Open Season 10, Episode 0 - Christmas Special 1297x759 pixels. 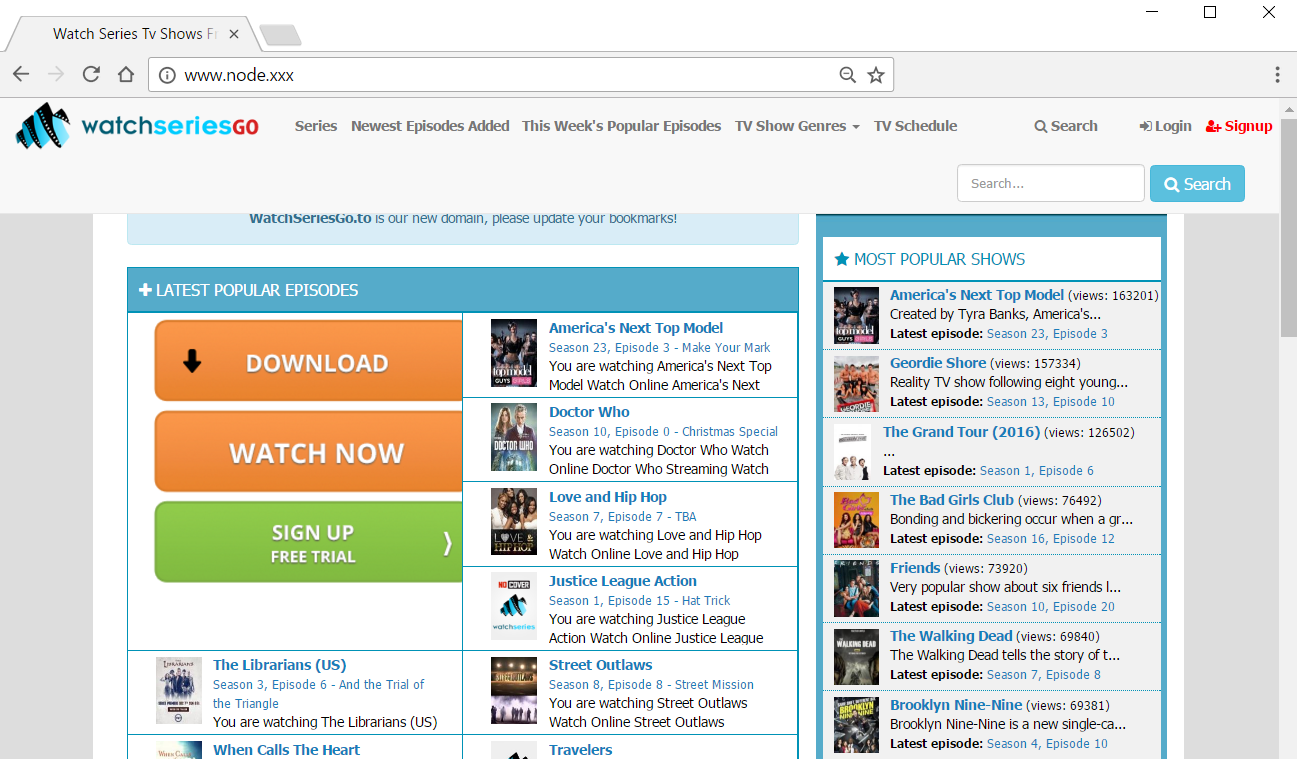(663, 431)
